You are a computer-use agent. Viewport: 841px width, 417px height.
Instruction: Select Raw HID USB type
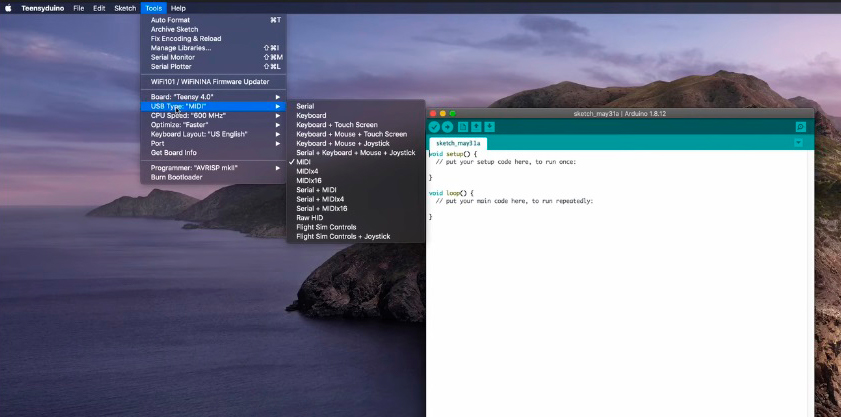tap(356, 218)
